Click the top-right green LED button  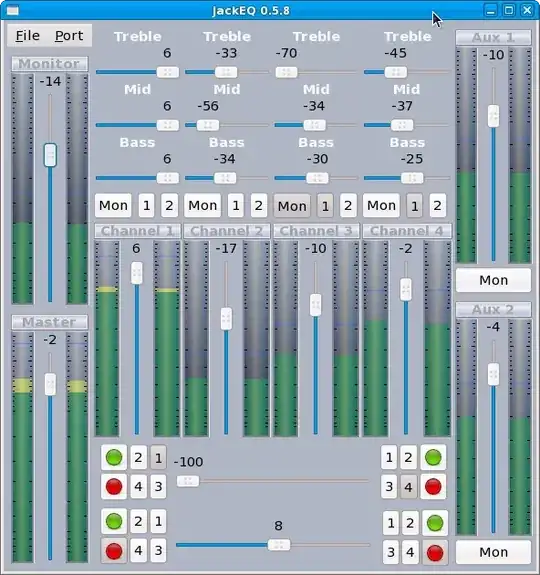(x=433, y=457)
